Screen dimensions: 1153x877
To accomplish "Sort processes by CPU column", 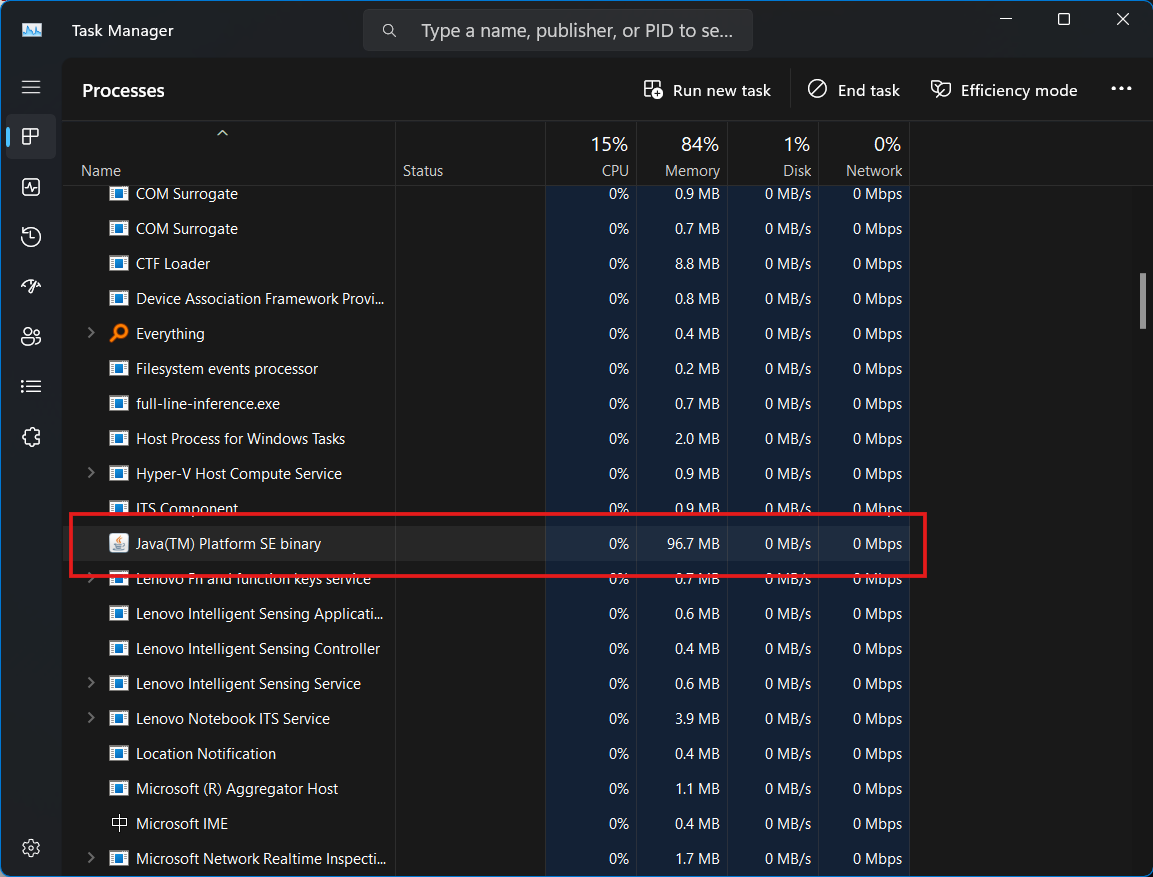I will [591, 154].
